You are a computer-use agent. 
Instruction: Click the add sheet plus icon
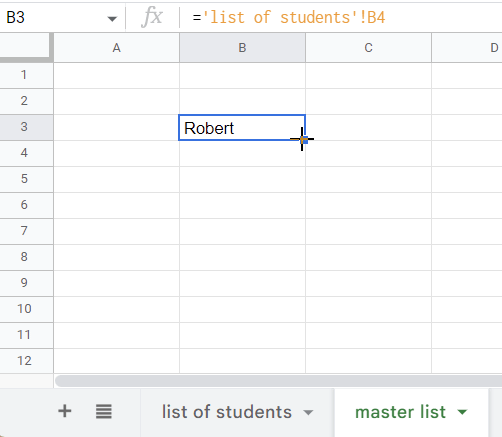click(x=65, y=411)
